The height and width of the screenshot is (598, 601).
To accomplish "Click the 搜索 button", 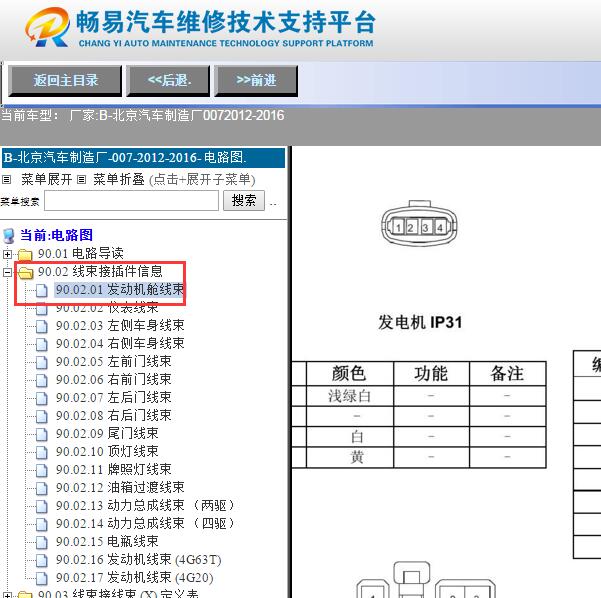I will (x=244, y=200).
